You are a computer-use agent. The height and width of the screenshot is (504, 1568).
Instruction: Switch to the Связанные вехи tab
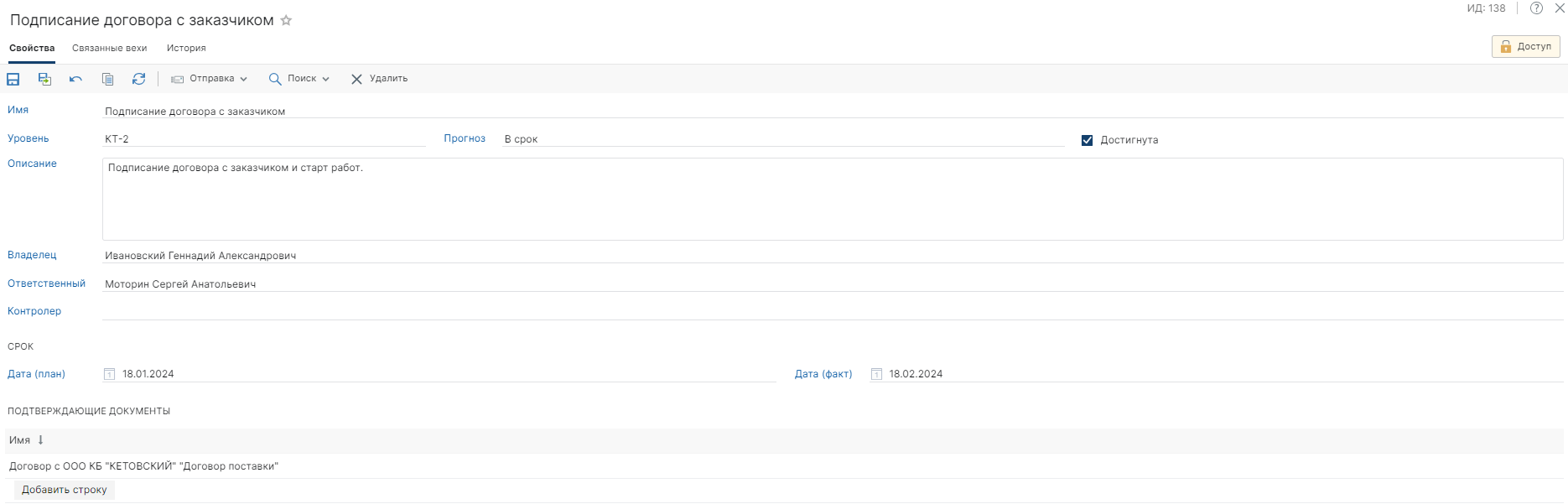coord(109,48)
